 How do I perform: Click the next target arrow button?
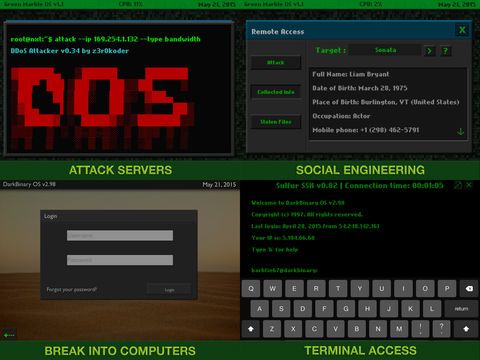click(429, 51)
